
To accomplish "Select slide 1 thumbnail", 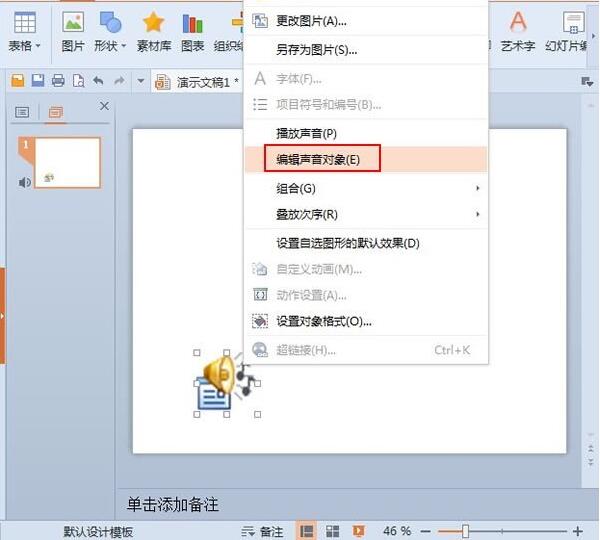I will point(67,163).
